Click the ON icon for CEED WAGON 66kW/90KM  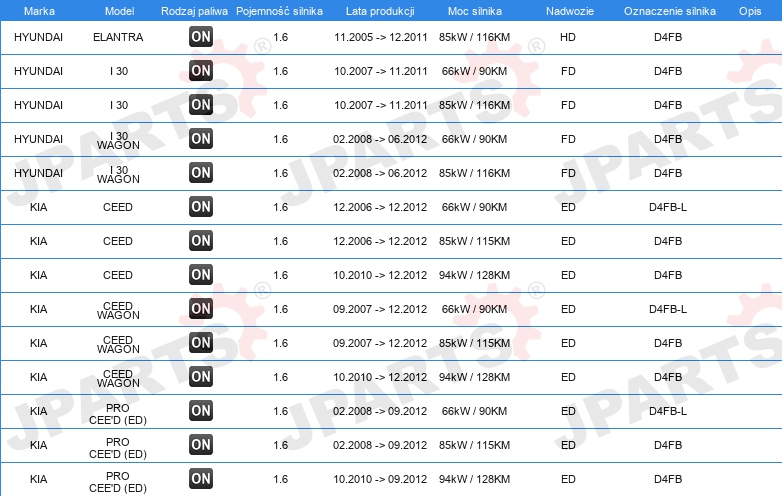tap(201, 309)
